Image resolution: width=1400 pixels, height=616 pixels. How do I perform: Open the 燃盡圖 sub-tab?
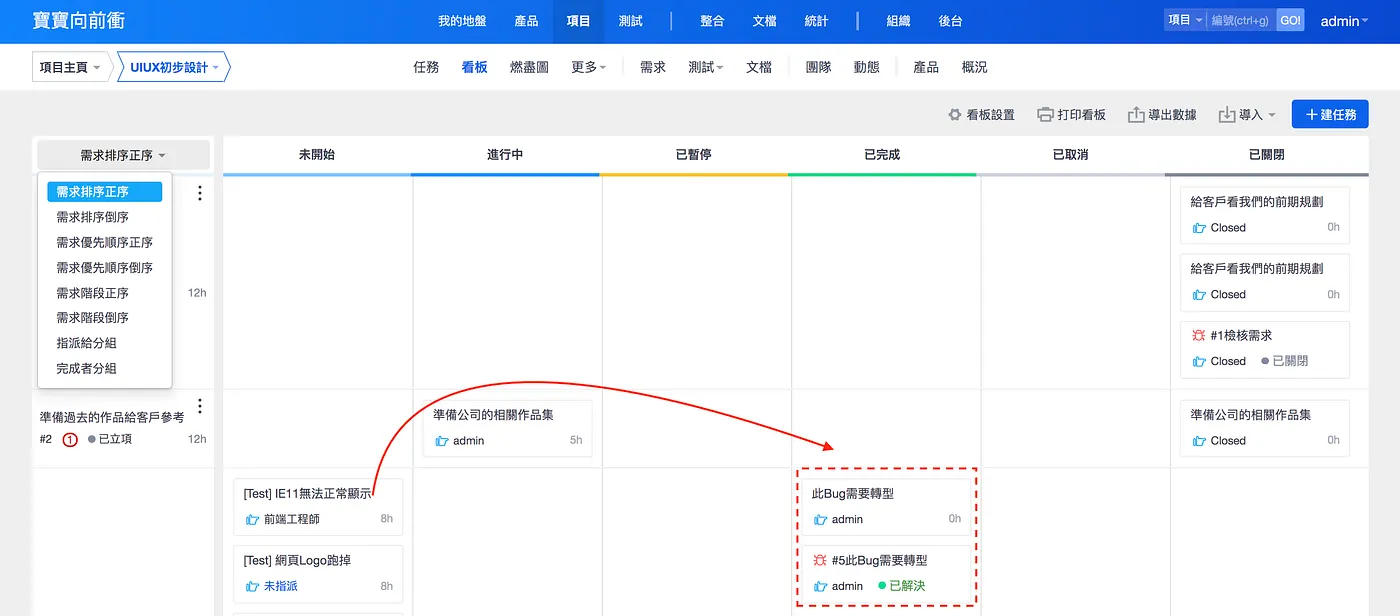click(529, 67)
